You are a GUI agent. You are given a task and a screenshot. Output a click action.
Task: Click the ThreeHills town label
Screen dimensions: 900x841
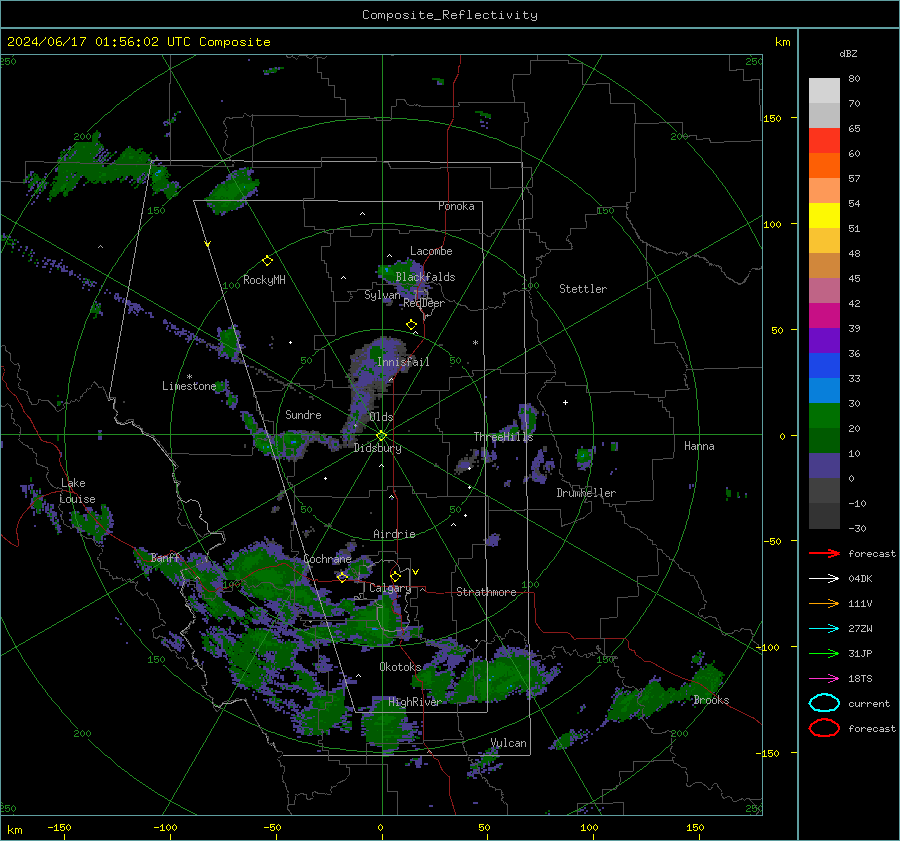pyautogui.click(x=503, y=437)
